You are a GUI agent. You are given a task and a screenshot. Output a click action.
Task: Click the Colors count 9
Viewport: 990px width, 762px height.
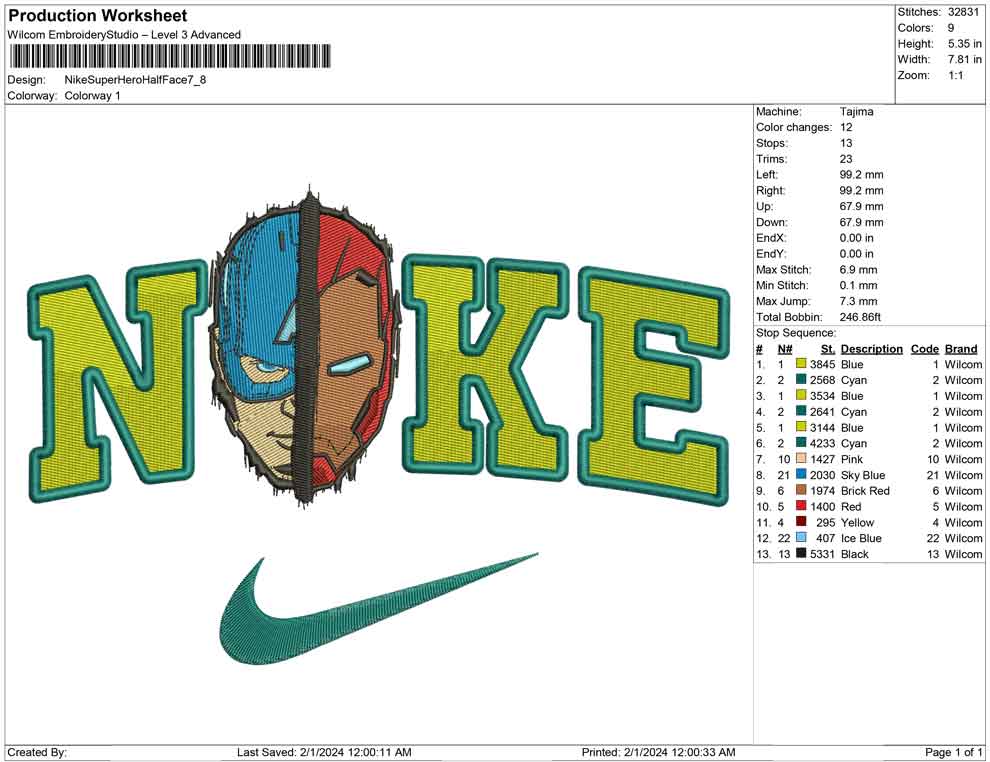coord(951,28)
